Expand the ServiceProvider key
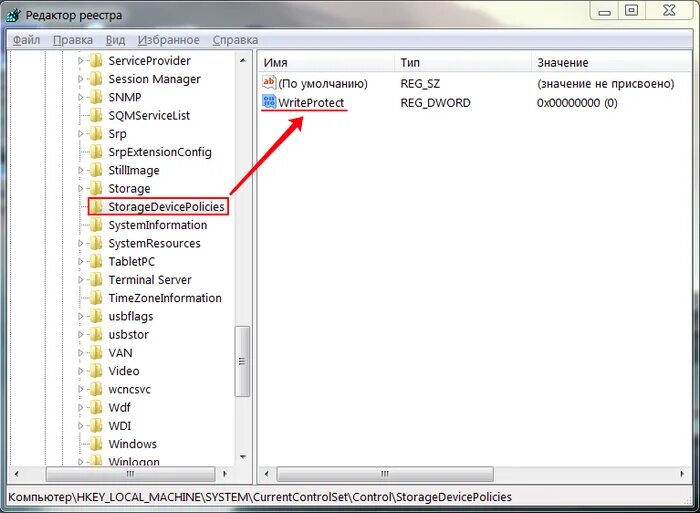 pos(80,60)
